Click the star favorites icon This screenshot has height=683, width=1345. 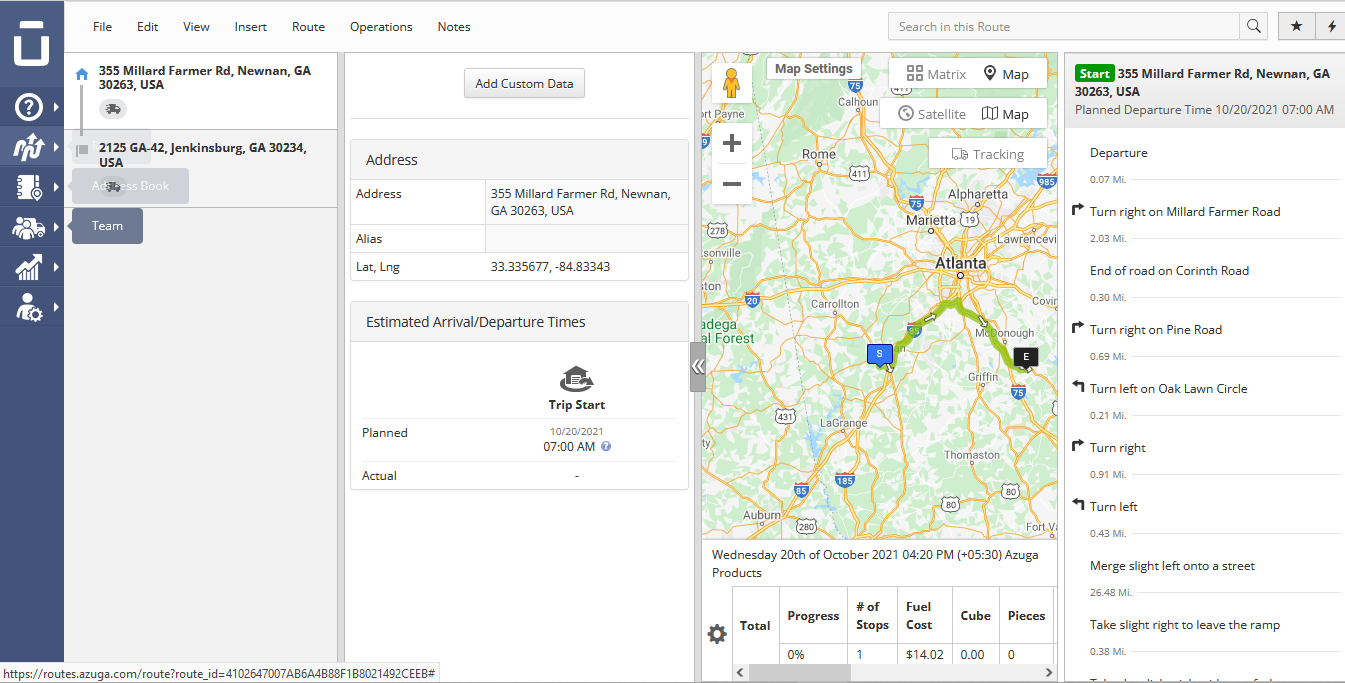(1296, 26)
